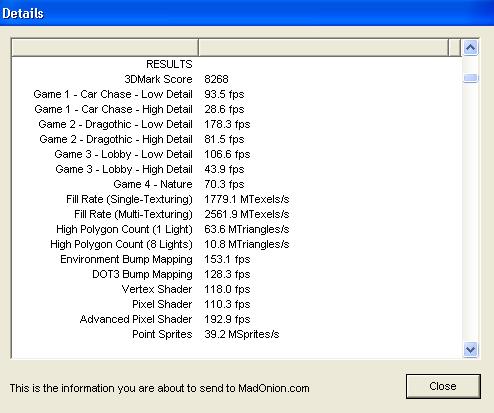Select the 43.9 fps value

(224, 169)
